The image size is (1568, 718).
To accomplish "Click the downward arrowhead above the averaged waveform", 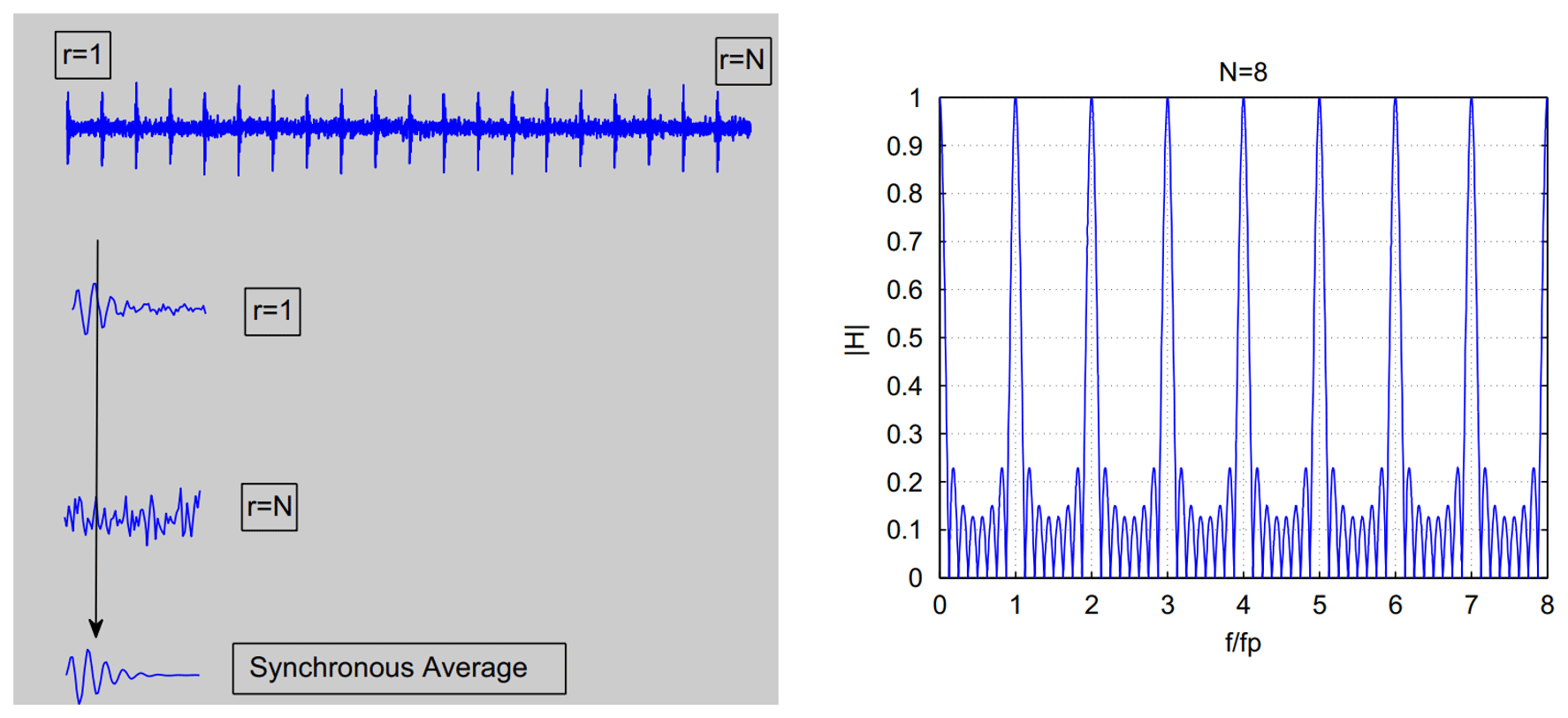I will click(96, 628).
